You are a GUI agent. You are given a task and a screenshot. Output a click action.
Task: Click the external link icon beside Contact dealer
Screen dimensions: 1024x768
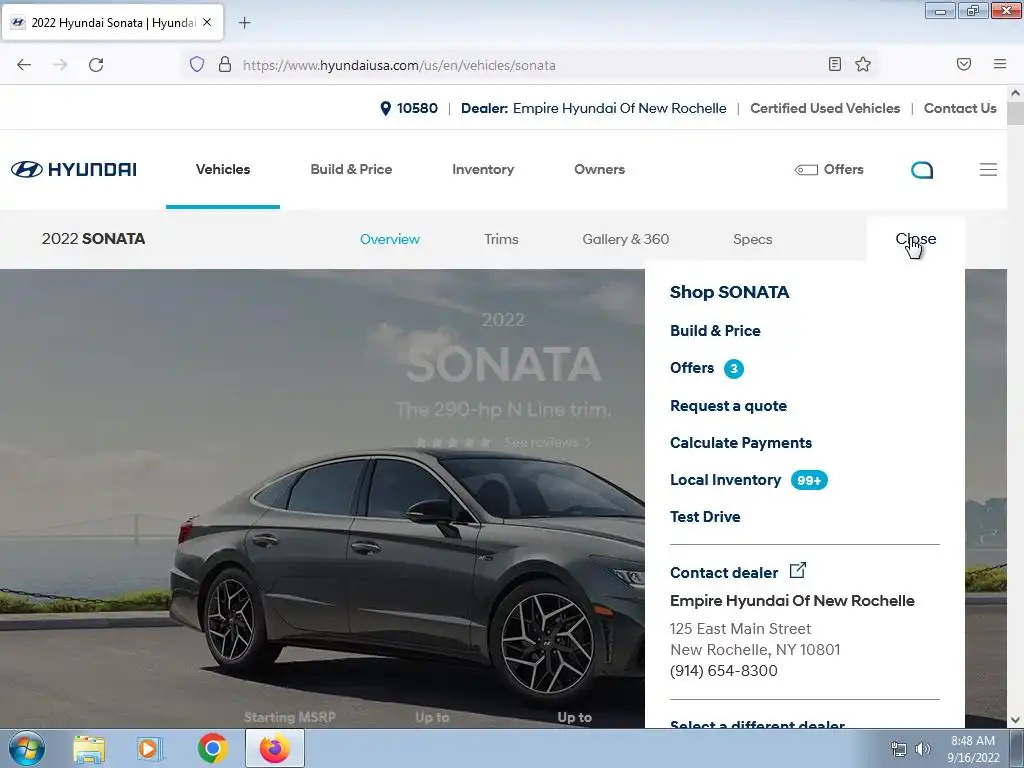pyautogui.click(x=797, y=570)
